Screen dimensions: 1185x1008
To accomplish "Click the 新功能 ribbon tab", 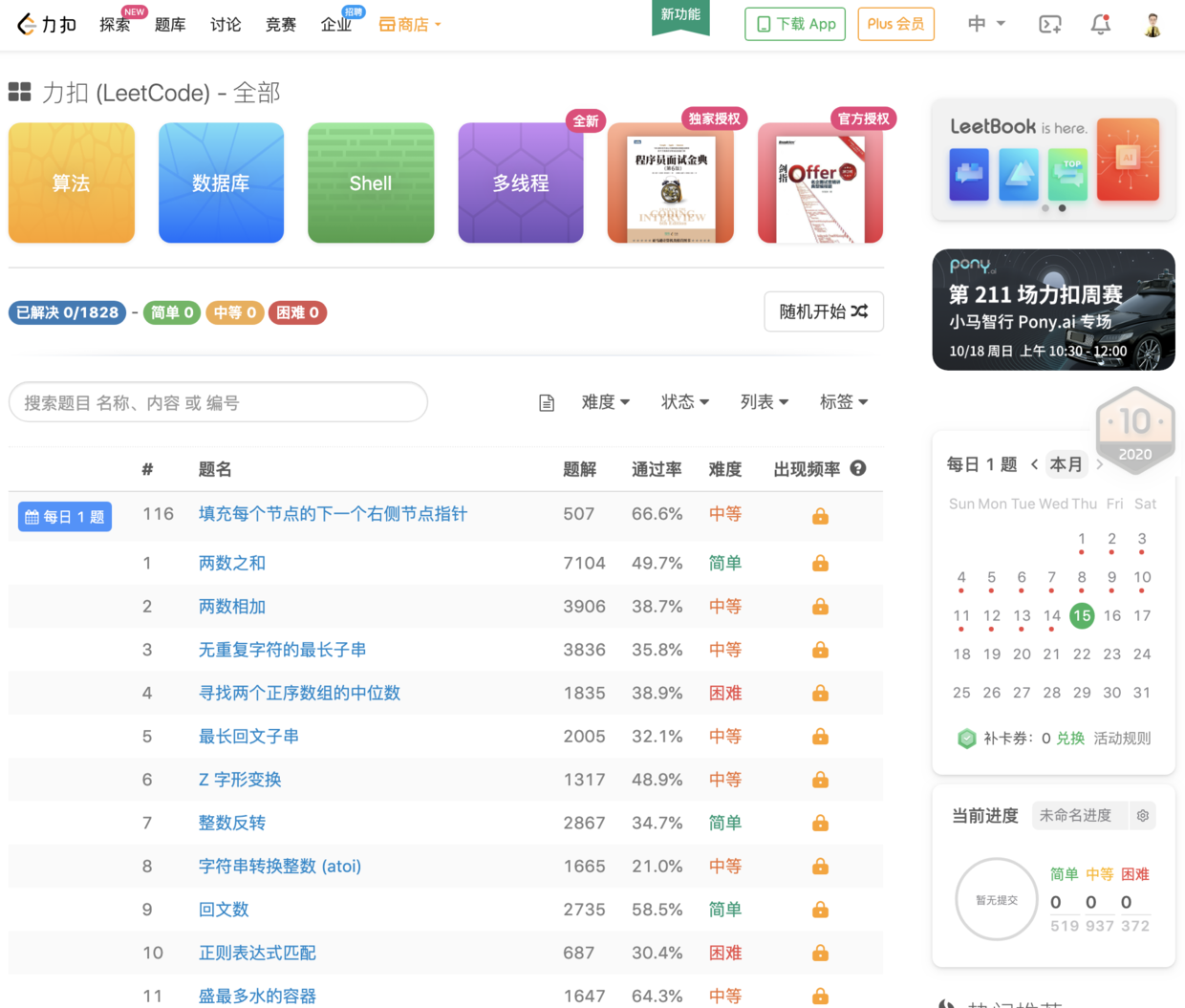I will (x=680, y=15).
